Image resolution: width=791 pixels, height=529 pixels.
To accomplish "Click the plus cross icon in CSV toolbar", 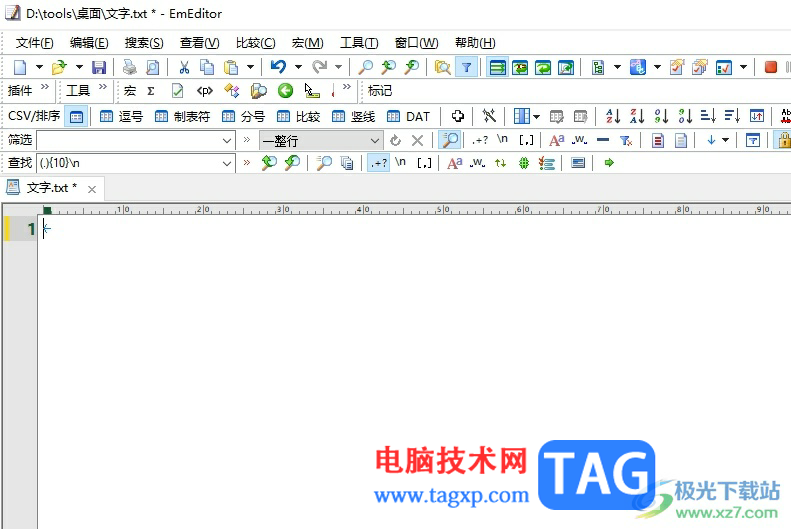I will (x=458, y=116).
